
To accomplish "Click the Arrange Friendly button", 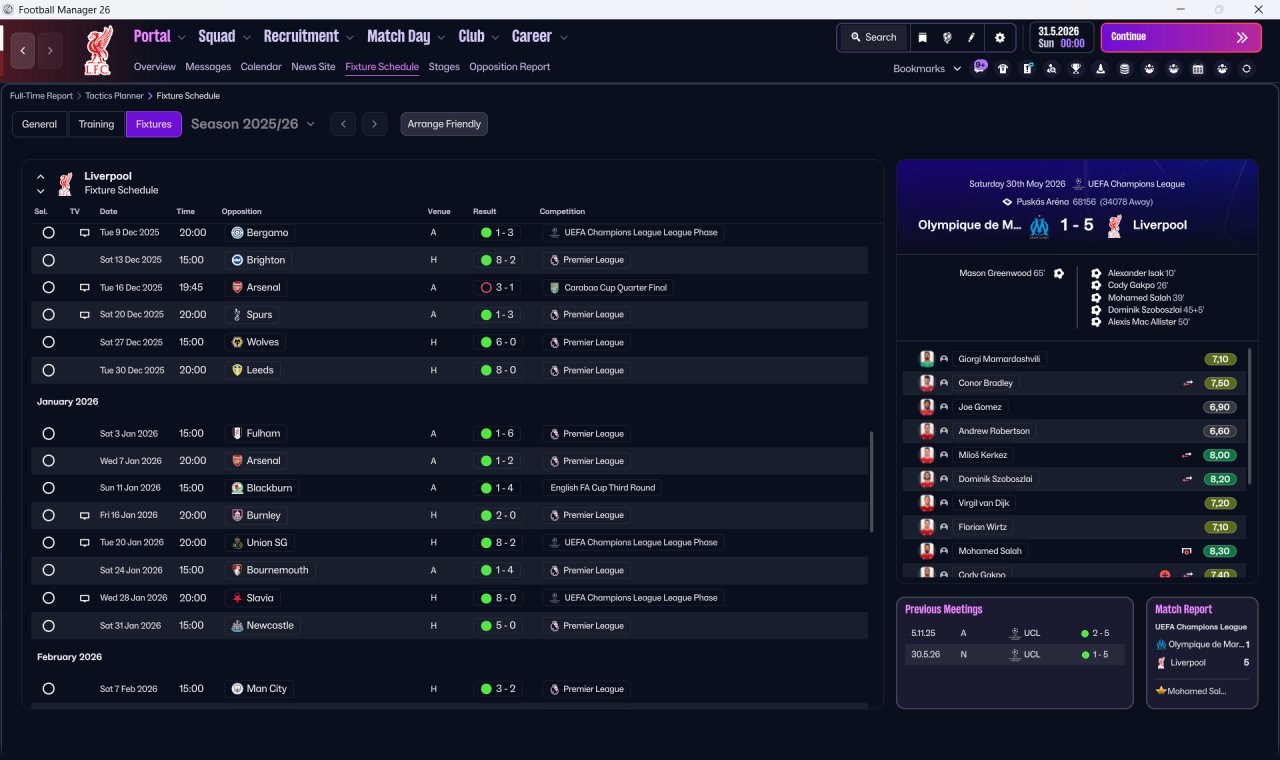I will pyautogui.click(x=444, y=124).
